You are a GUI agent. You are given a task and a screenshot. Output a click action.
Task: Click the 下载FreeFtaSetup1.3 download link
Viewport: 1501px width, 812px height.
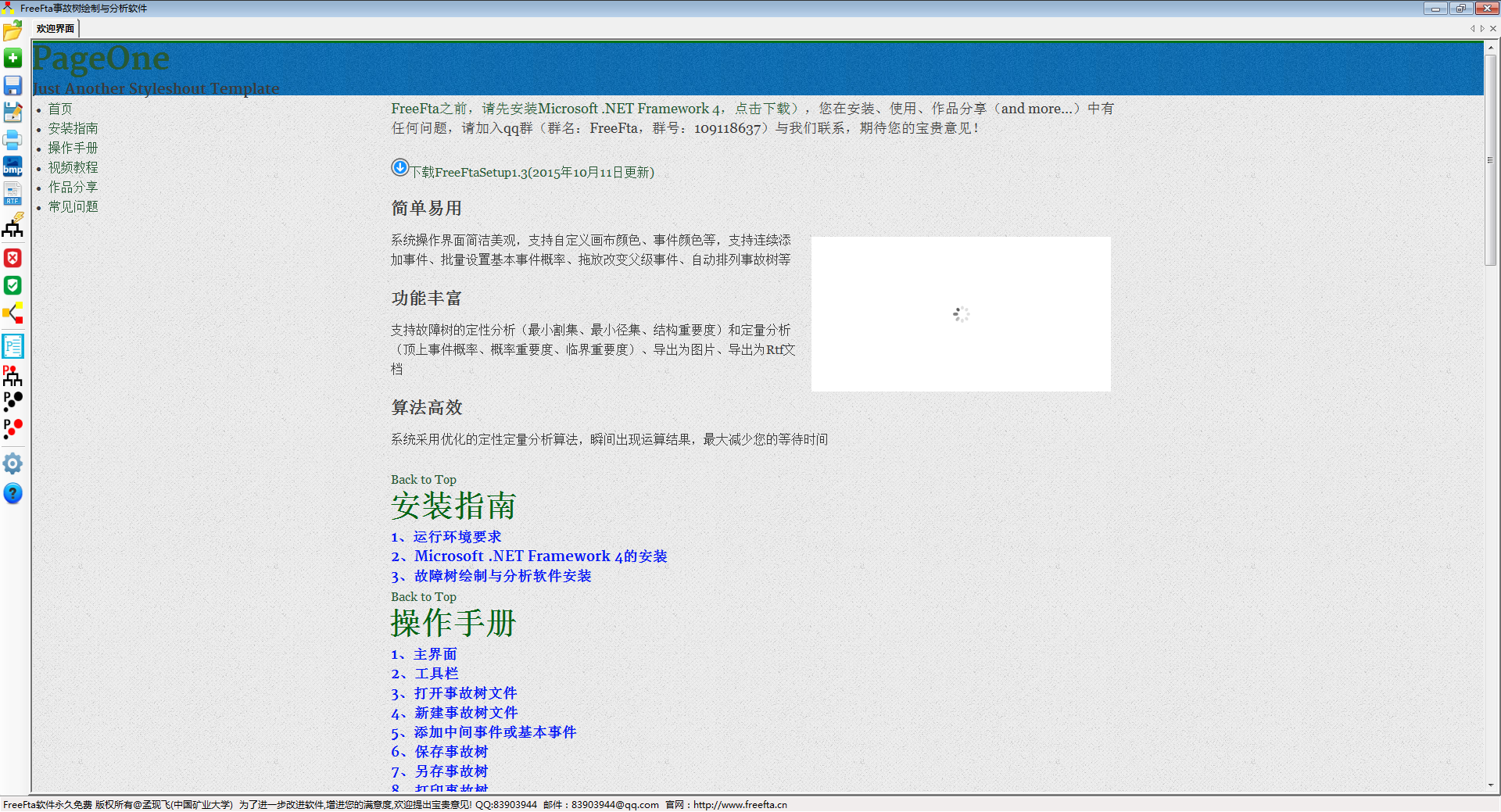[532, 173]
